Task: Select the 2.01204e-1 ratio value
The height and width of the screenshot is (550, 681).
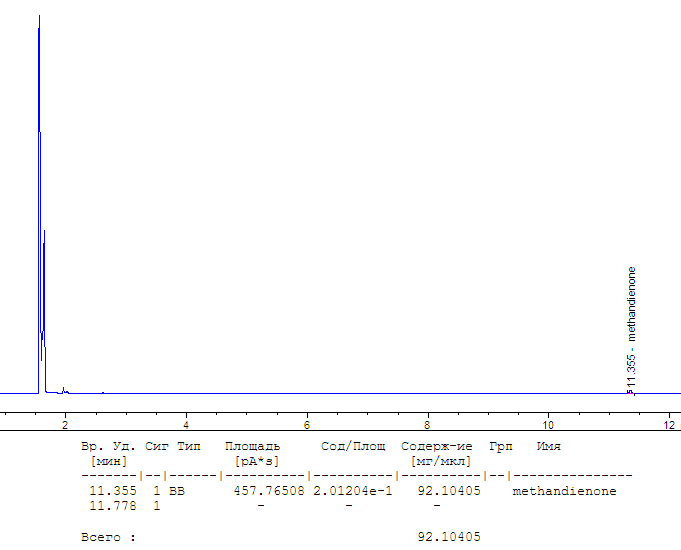Action: tap(353, 491)
